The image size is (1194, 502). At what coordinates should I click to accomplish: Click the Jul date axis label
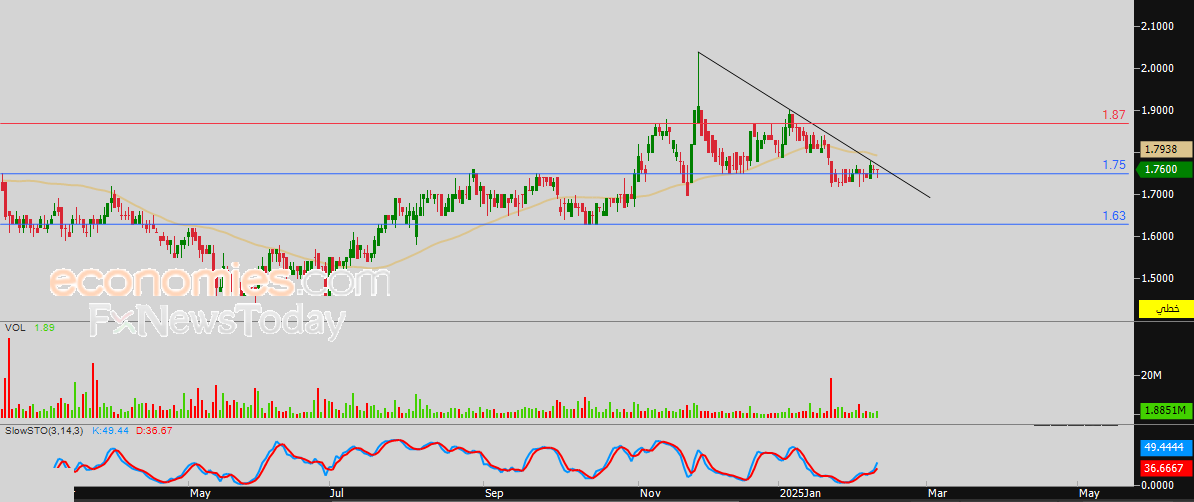tap(337, 494)
